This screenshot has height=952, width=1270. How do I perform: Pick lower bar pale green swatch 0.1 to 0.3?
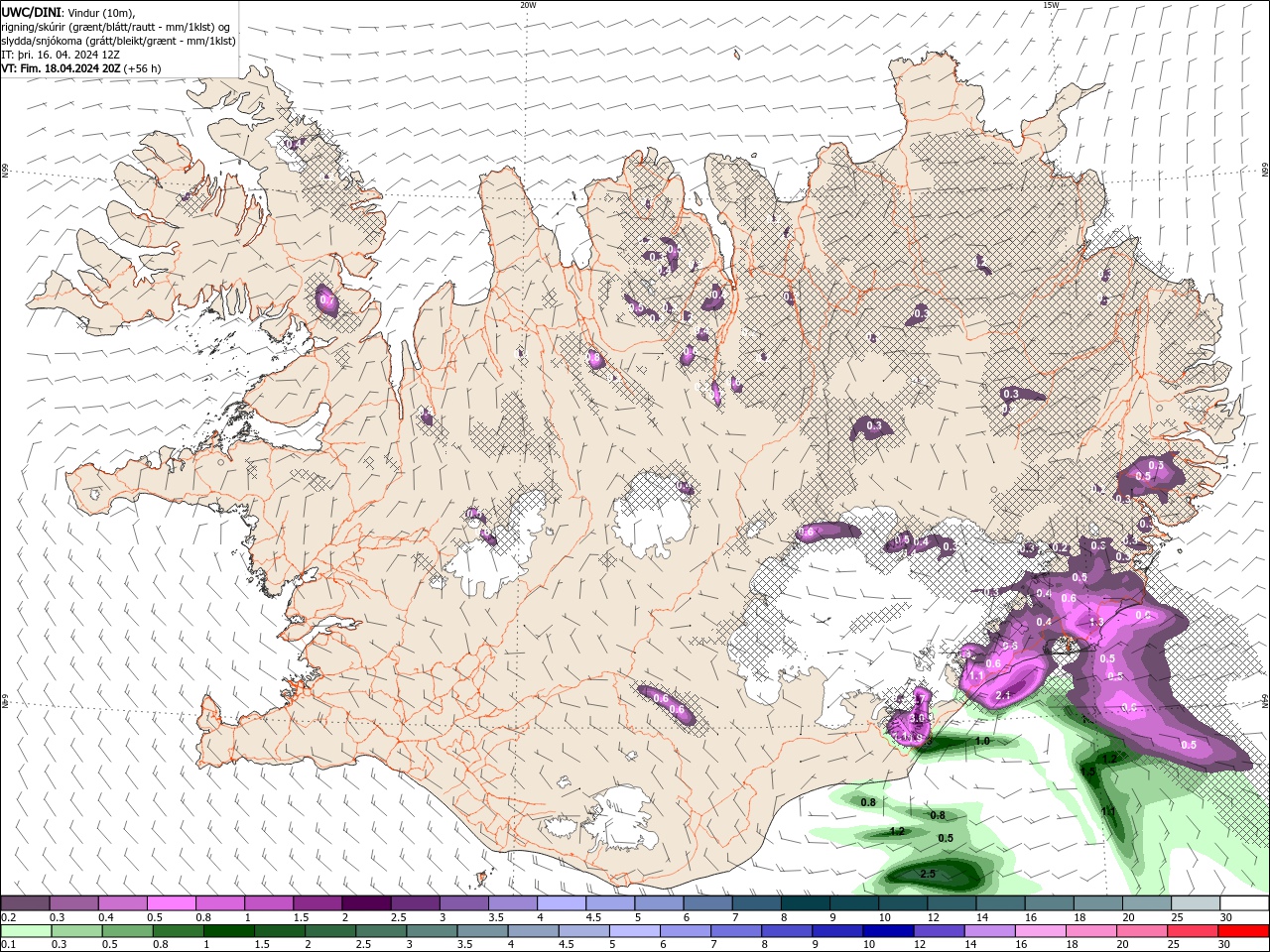click(26, 931)
